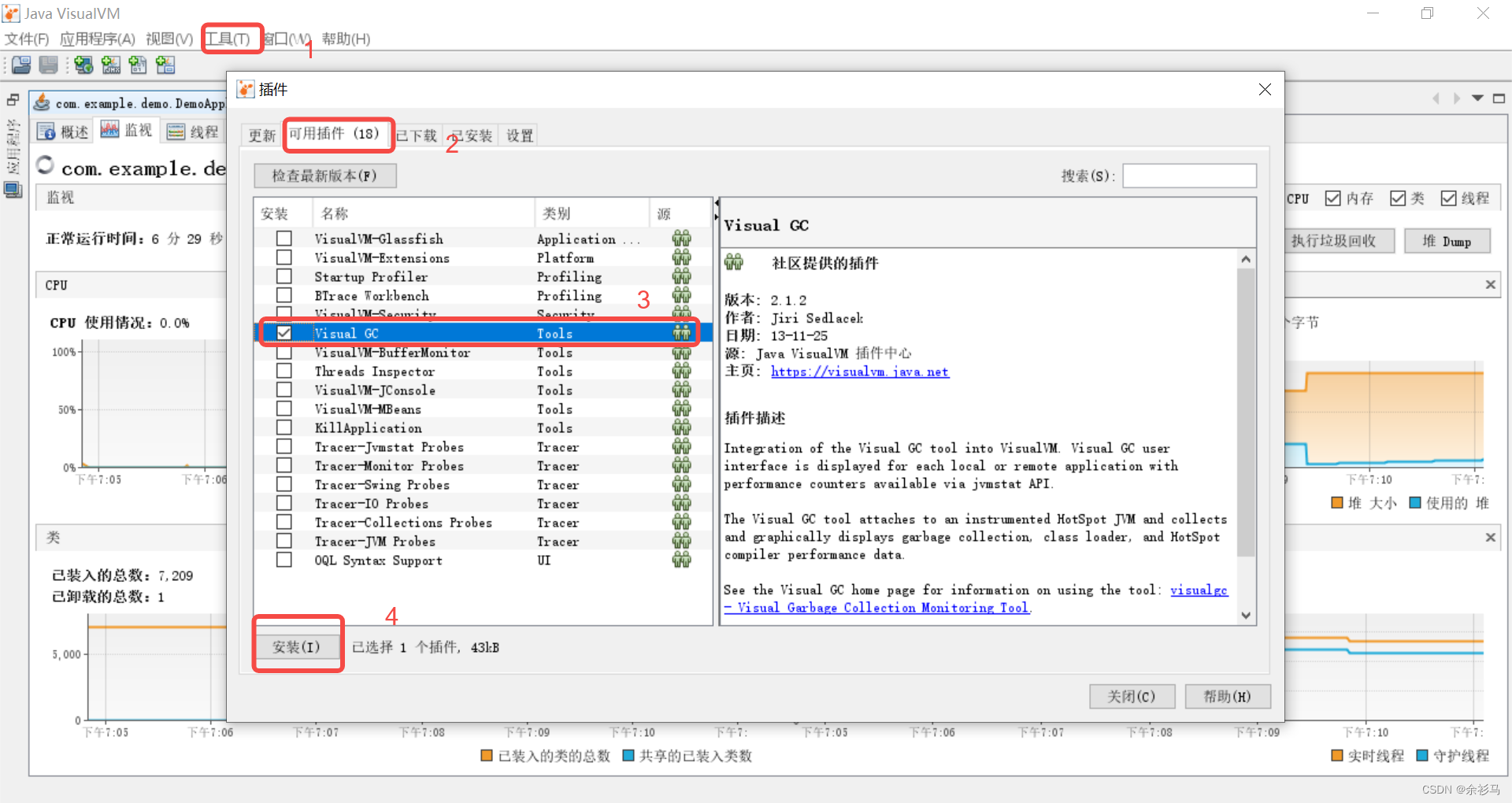The height and width of the screenshot is (803, 1512).
Task: Click the back navigation arrow above the charts
Action: coord(1436,98)
